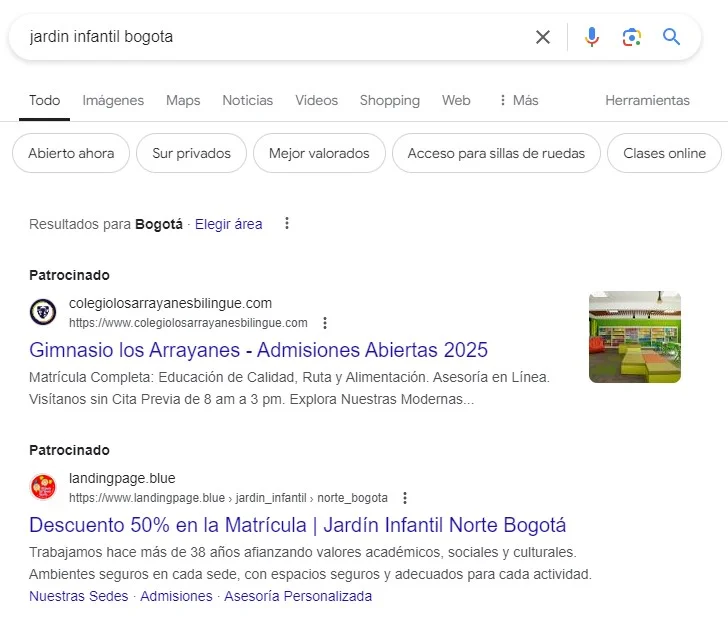Click the magnifying glass search icon
The width and height of the screenshot is (728, 620).
[x=671, y=36]
